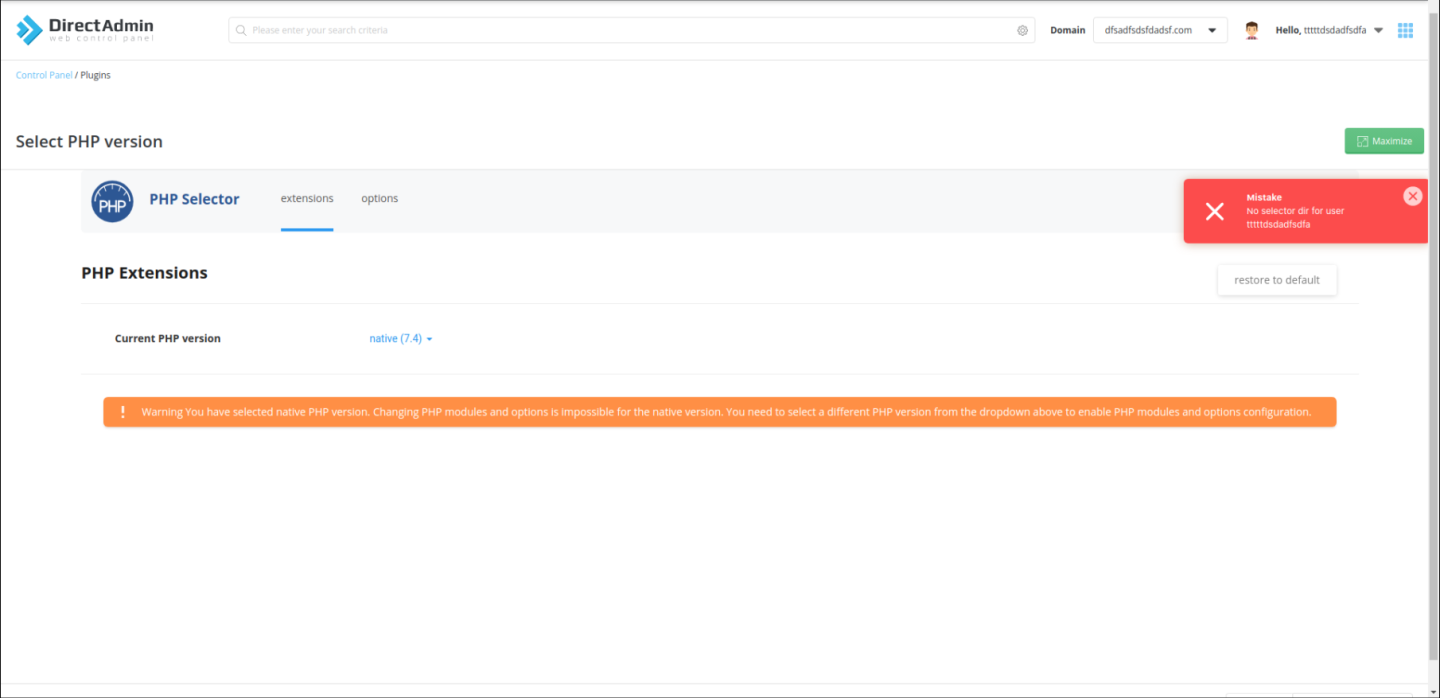Click the PHP Selector title text
The width and height of the screenshot is (1440, 698).
click(194, 199)
